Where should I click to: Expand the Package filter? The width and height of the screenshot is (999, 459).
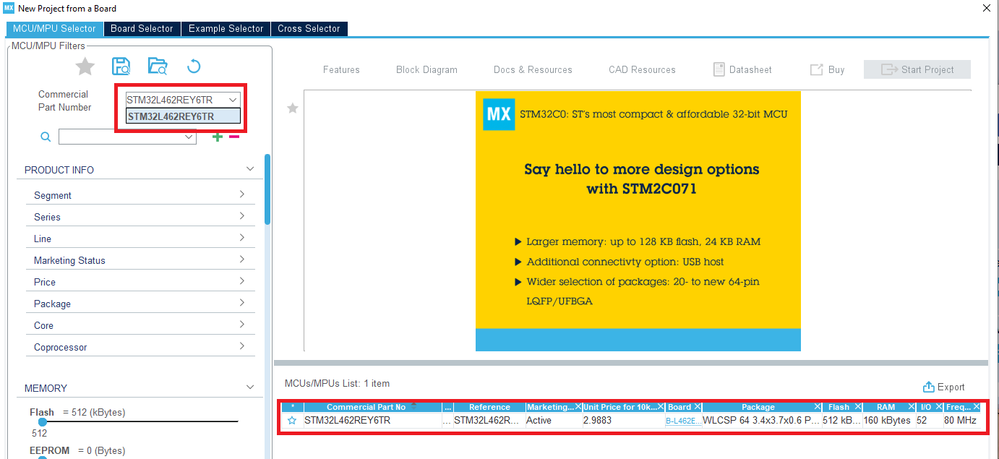[242, 303]
